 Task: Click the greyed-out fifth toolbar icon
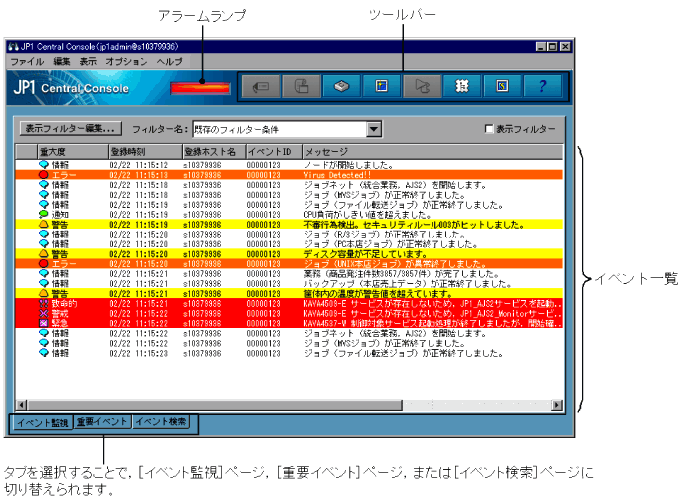pyautogui.click(x=422, y=87)
